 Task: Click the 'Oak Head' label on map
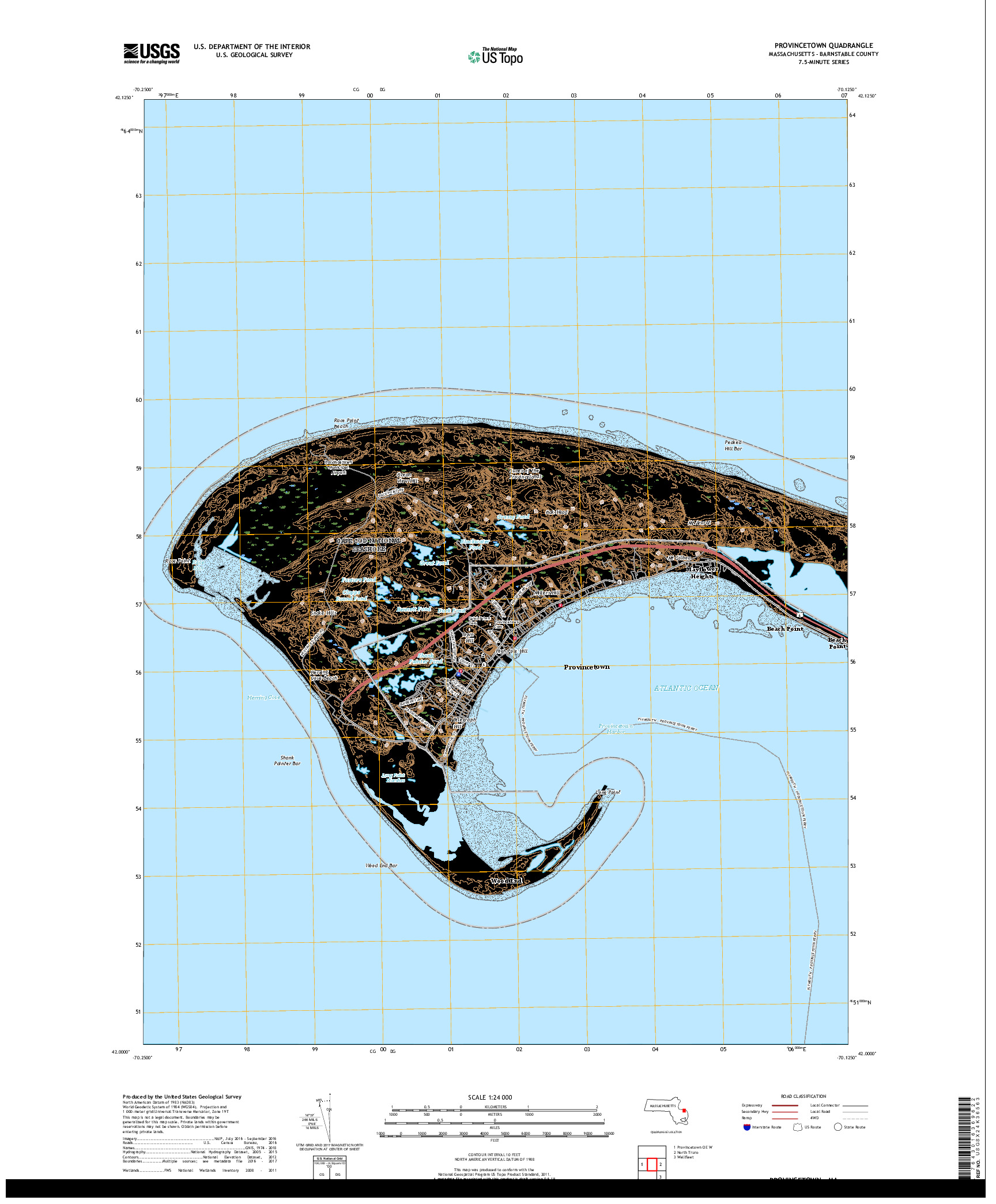pos(557,512)
